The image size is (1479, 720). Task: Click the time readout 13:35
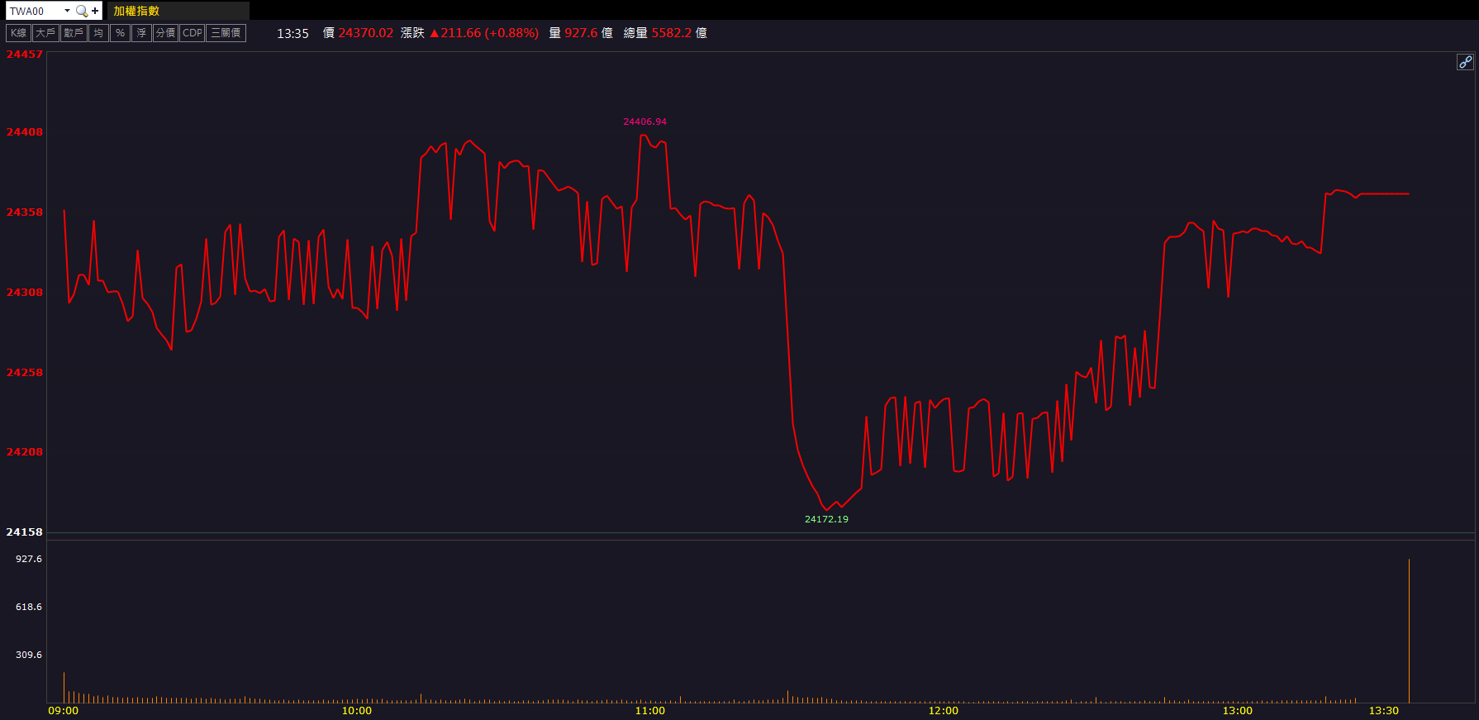pyautogui.click(x=293, y=33)
